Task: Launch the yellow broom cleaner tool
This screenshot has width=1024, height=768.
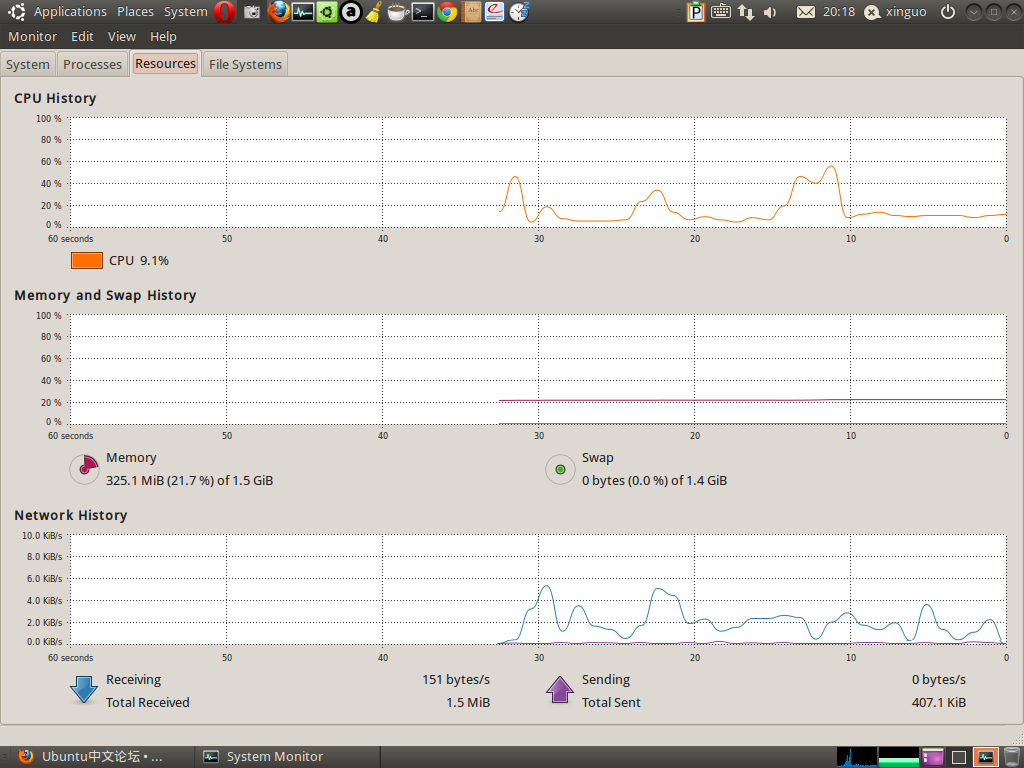Action: [x=374, y=12]
